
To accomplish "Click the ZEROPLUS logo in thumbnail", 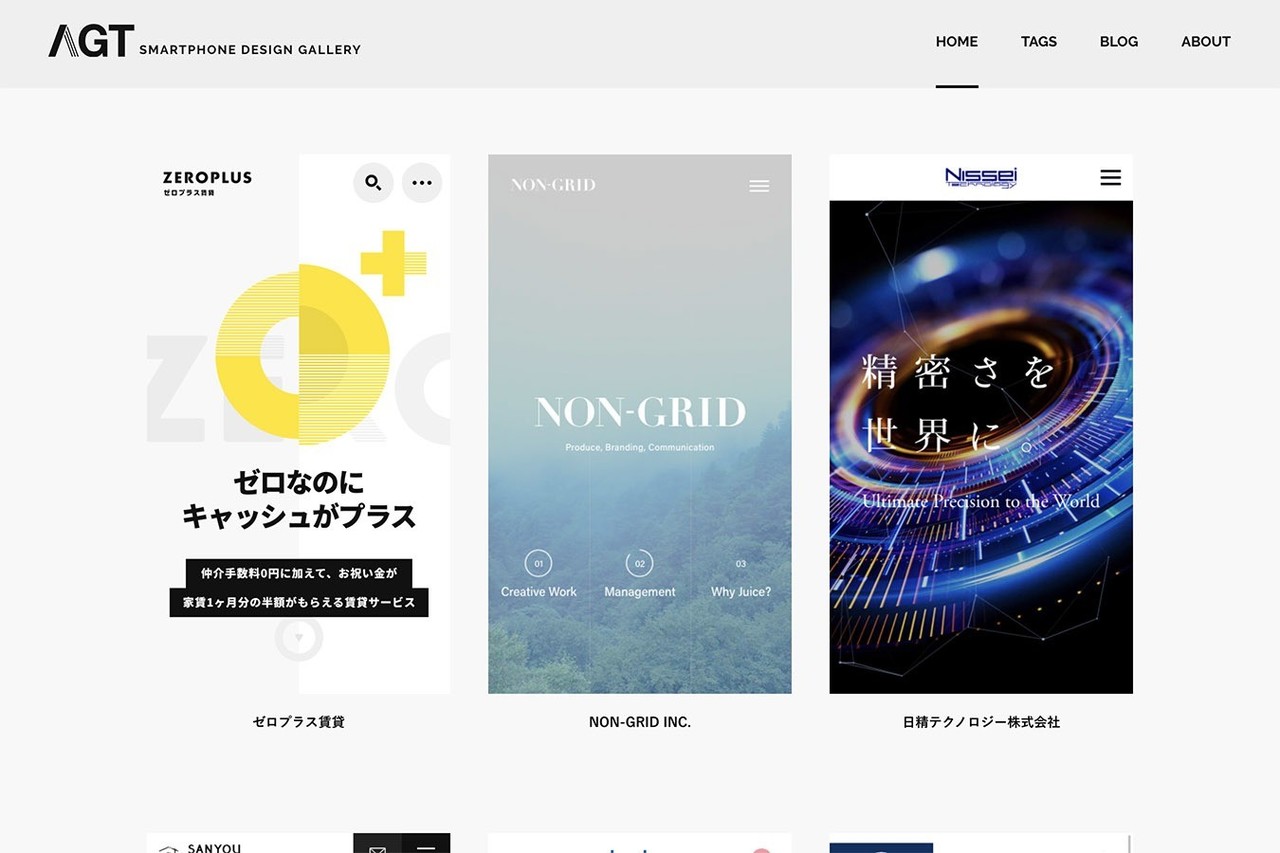I will pos(207,182).
